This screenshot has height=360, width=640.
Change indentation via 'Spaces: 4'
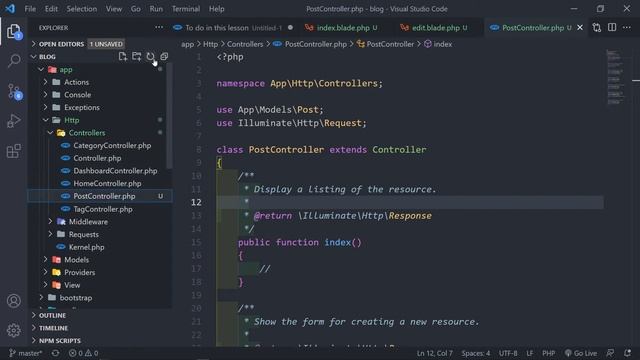tap(476, 353)
